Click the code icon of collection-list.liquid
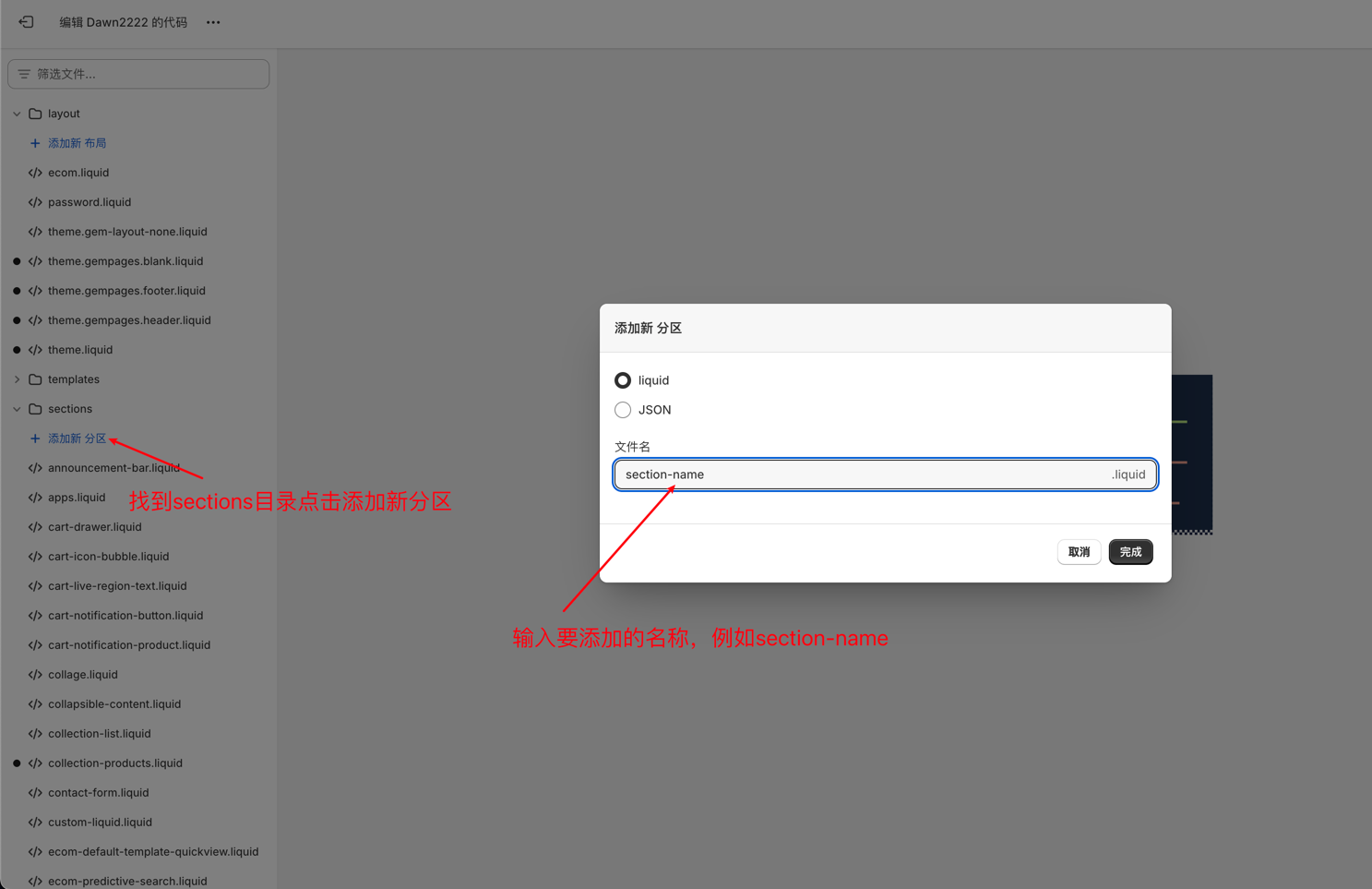 pos(35,734)
